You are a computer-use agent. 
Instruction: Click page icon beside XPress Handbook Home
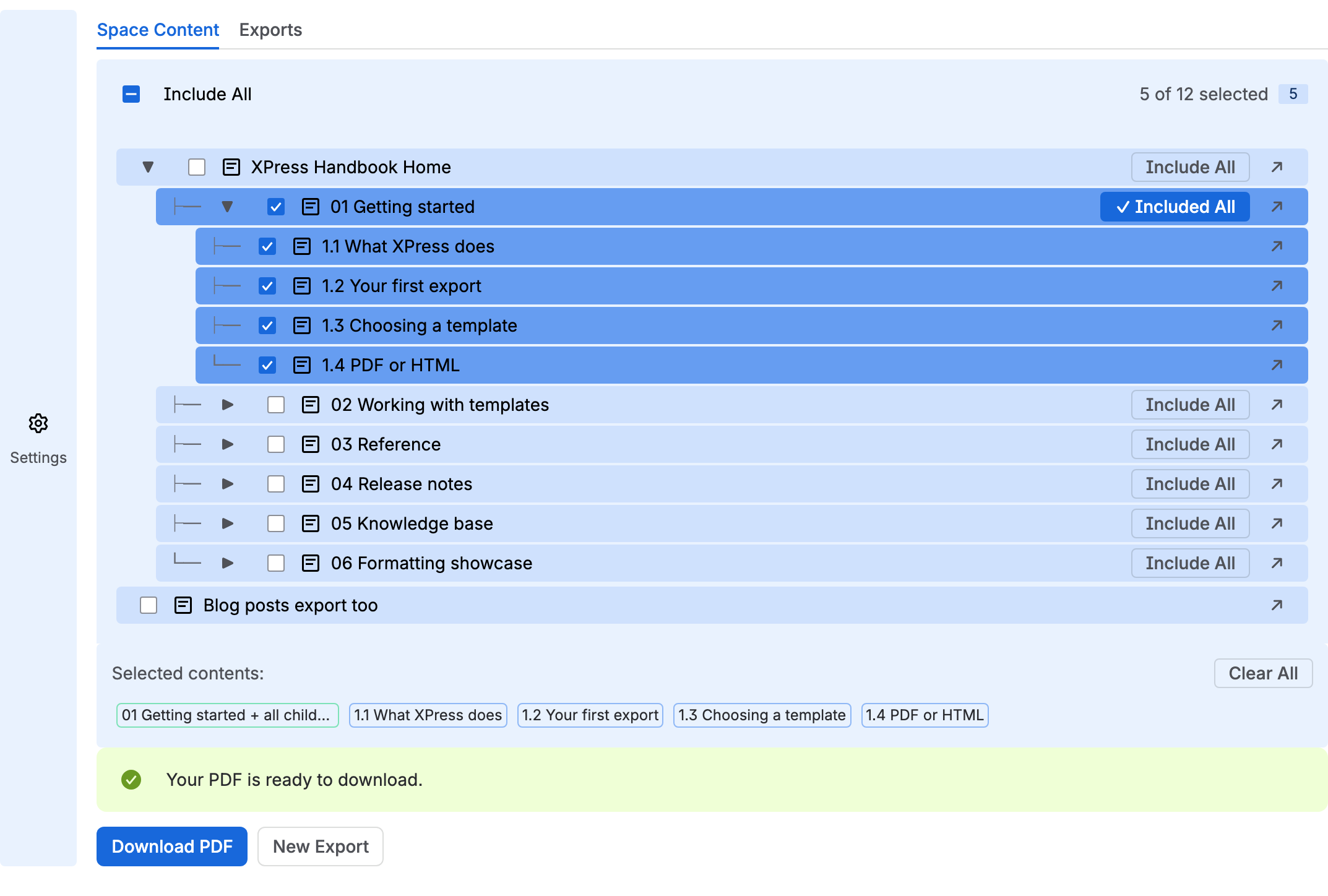click(231, 167)
